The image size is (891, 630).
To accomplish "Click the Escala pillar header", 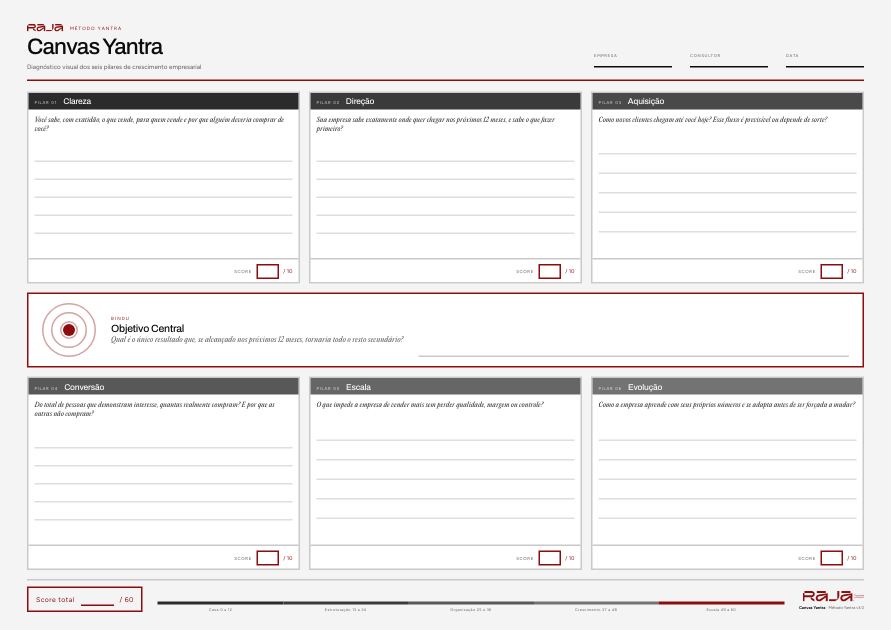I will coord(446,387).
